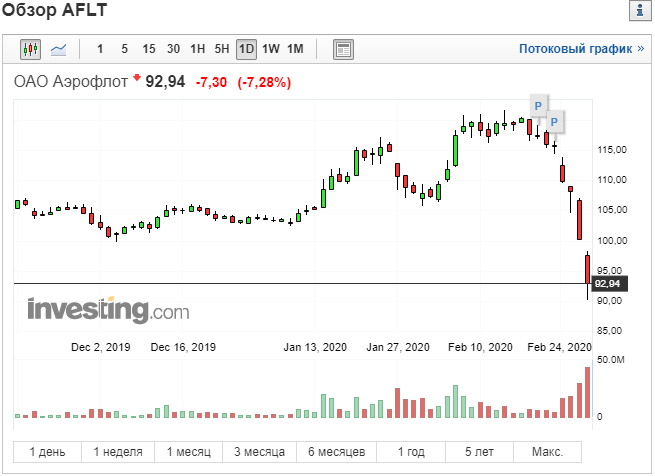Image resolution: width=655 pixels, height=476 pixels.
Task: Select the 5H interval
Action: 222,49
